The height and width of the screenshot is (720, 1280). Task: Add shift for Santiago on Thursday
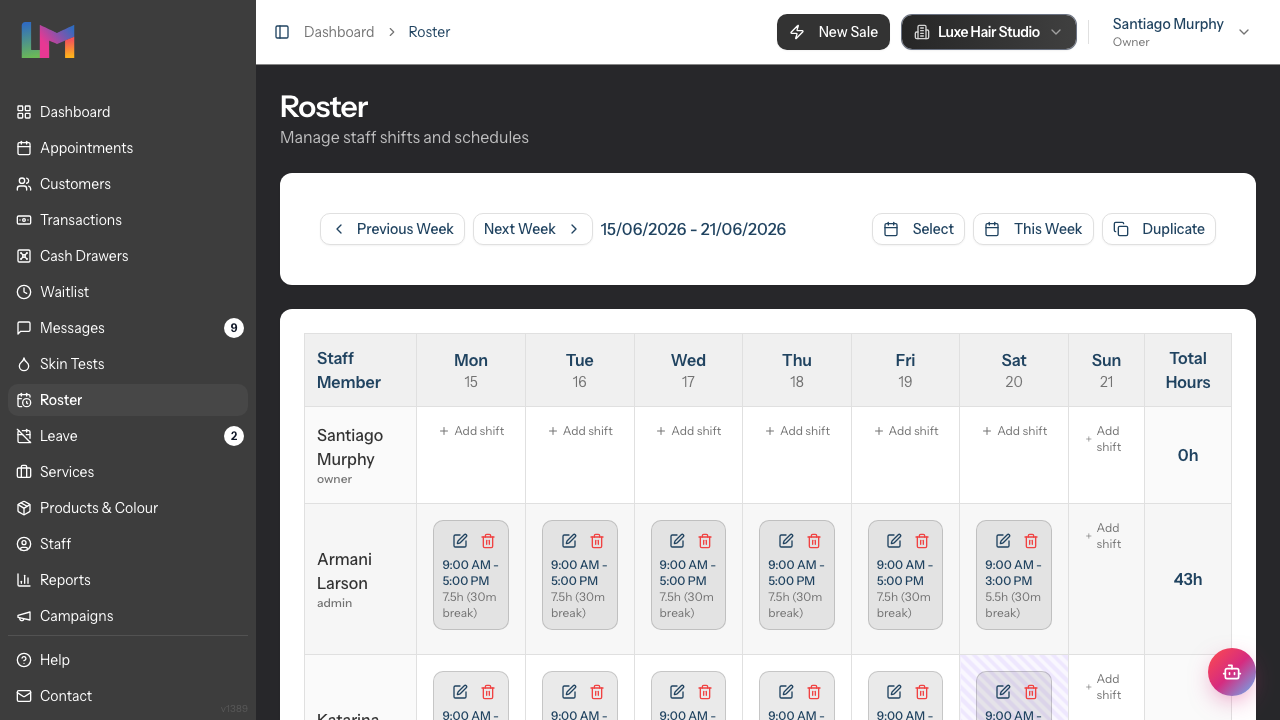(797, 431)
